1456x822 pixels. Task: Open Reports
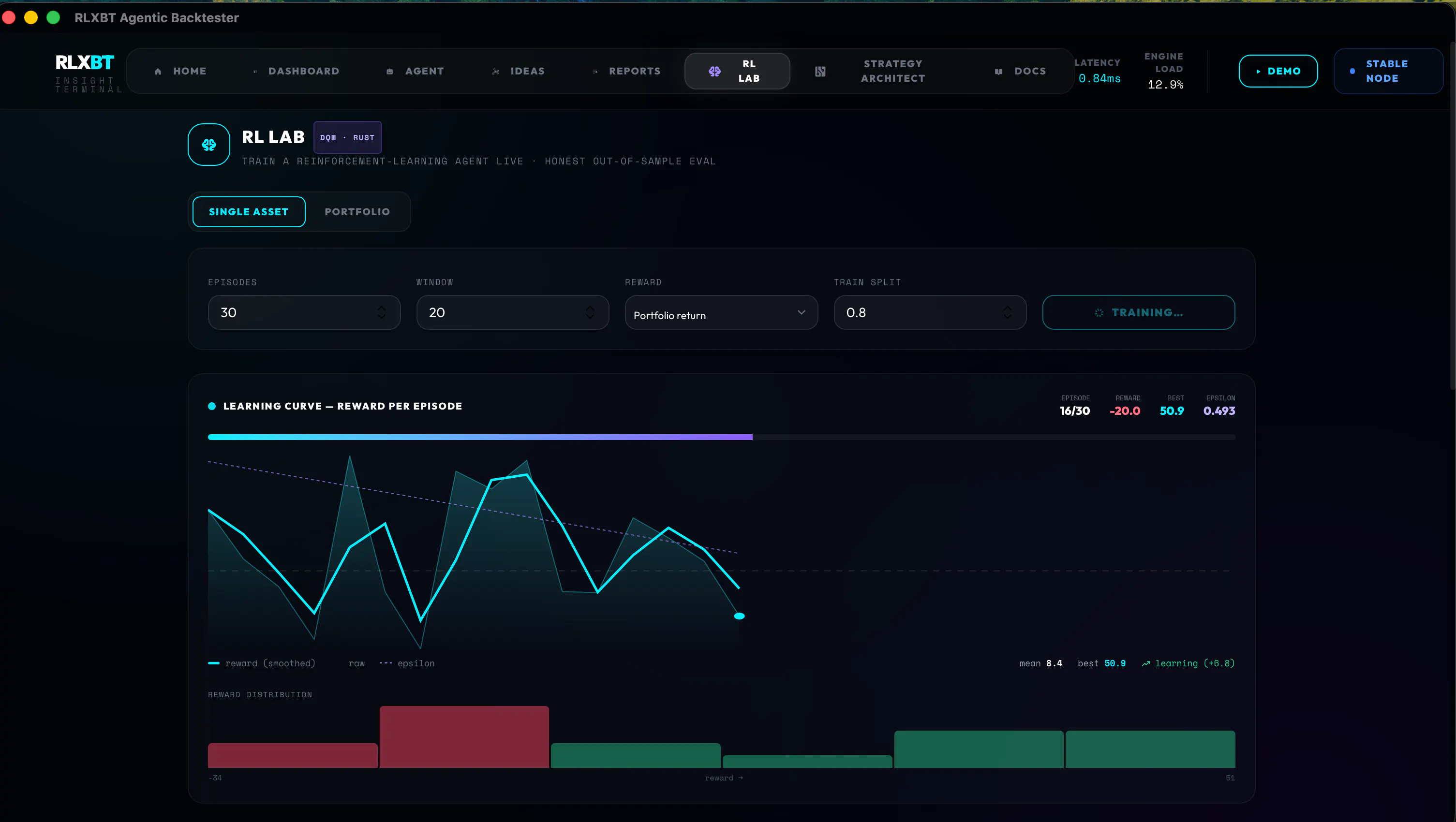coord(626,71)
